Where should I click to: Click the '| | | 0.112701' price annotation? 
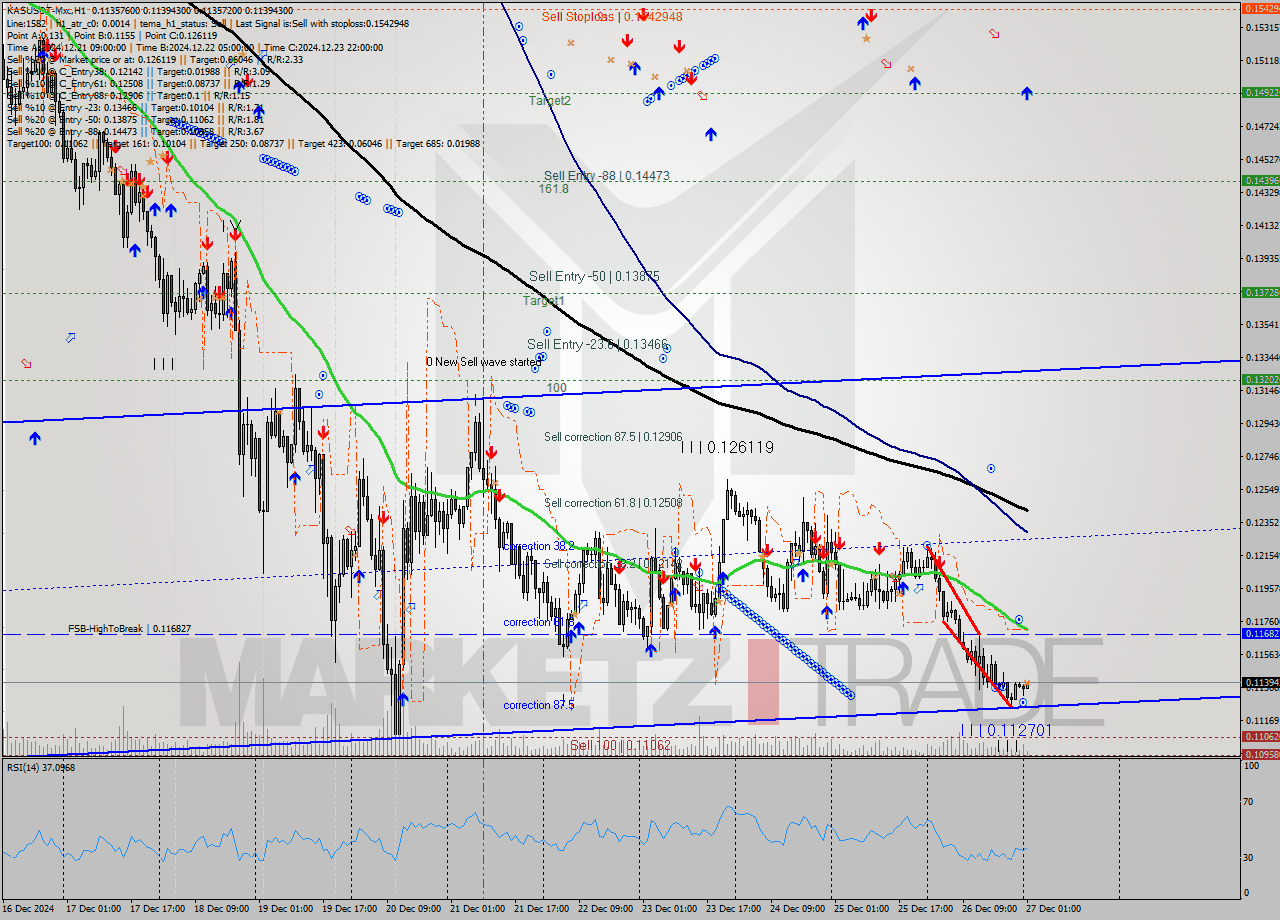coord(1005,731)
